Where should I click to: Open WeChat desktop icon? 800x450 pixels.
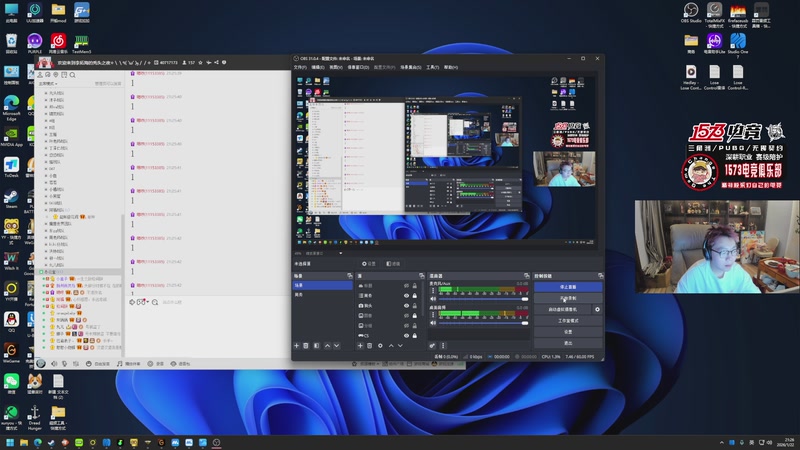coord(11,381)
